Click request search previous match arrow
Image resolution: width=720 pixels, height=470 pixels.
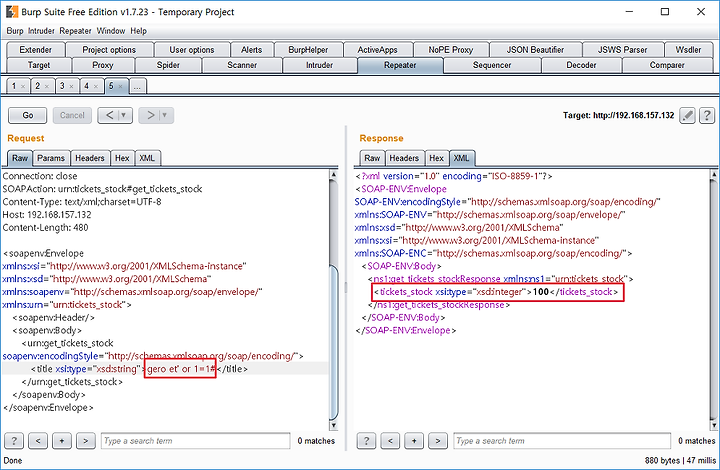click(38, 441)
